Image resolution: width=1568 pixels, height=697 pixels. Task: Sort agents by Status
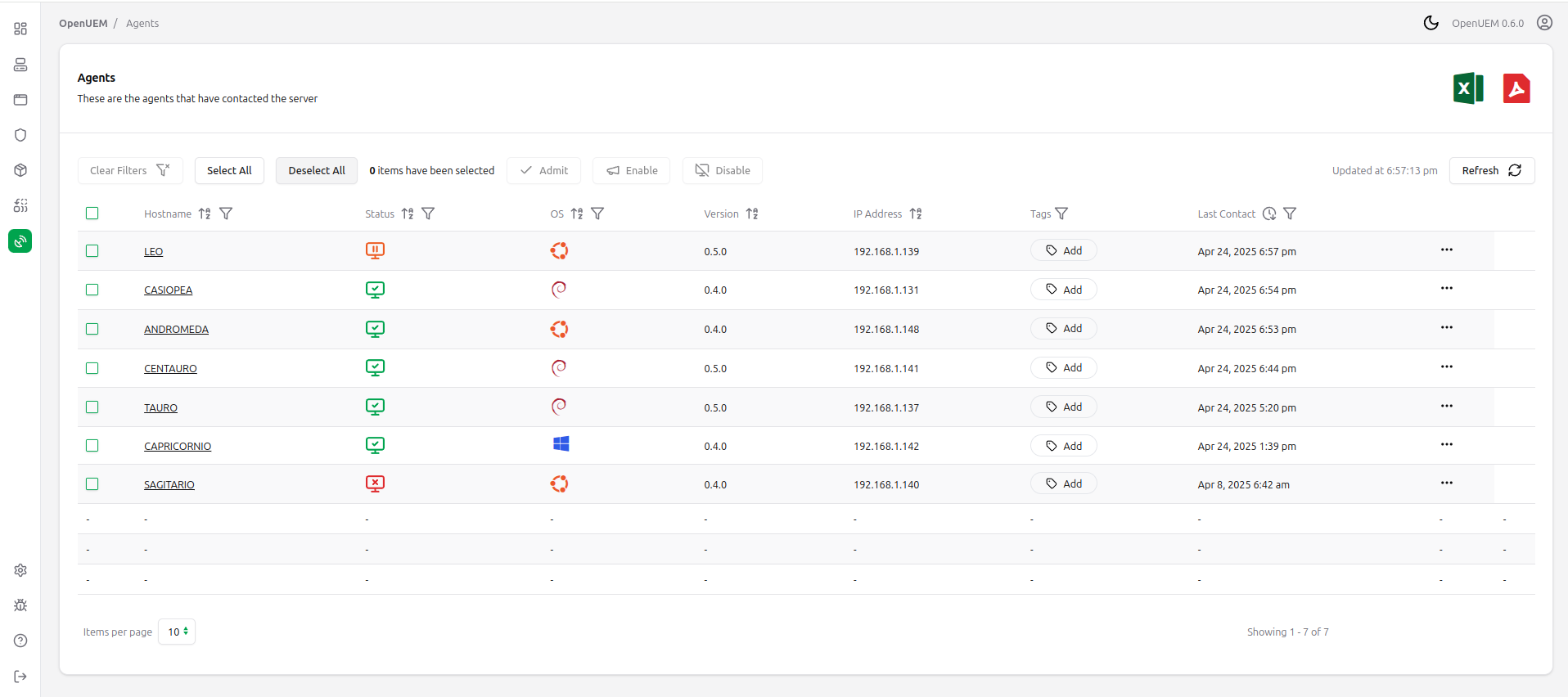click(408, 214)
